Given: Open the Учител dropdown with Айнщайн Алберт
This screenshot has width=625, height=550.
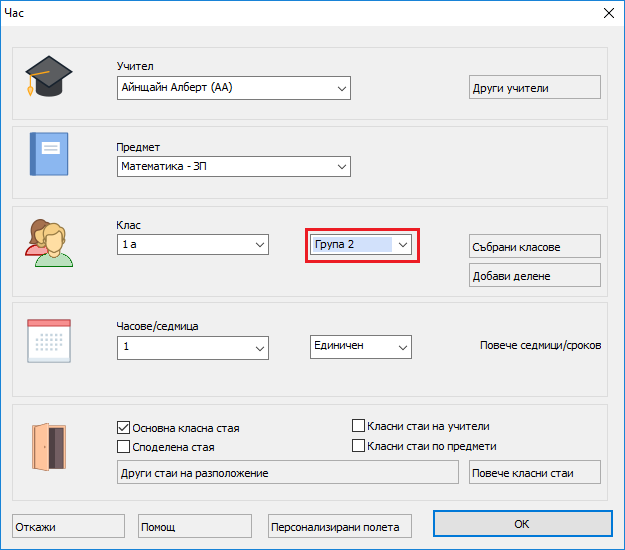Looking at the screenshot, I should (233, 88).
